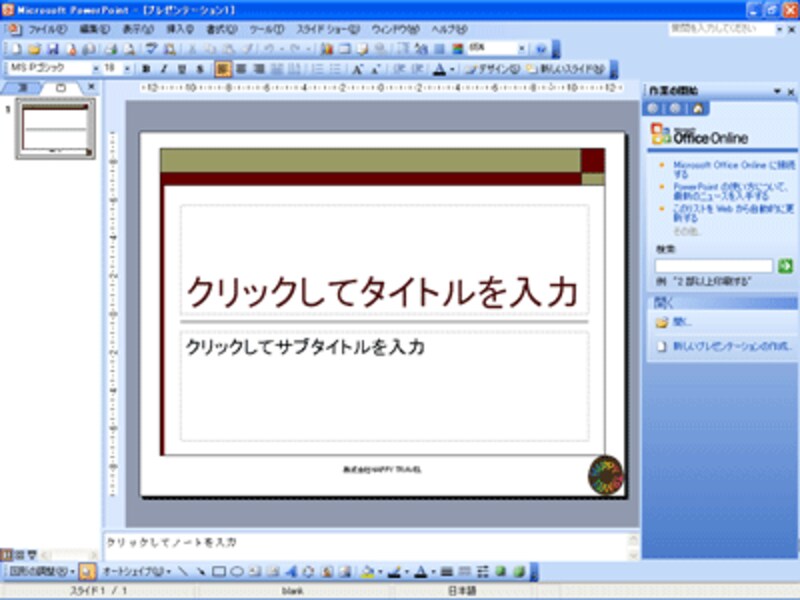Toggle Center alignment button

241,69
